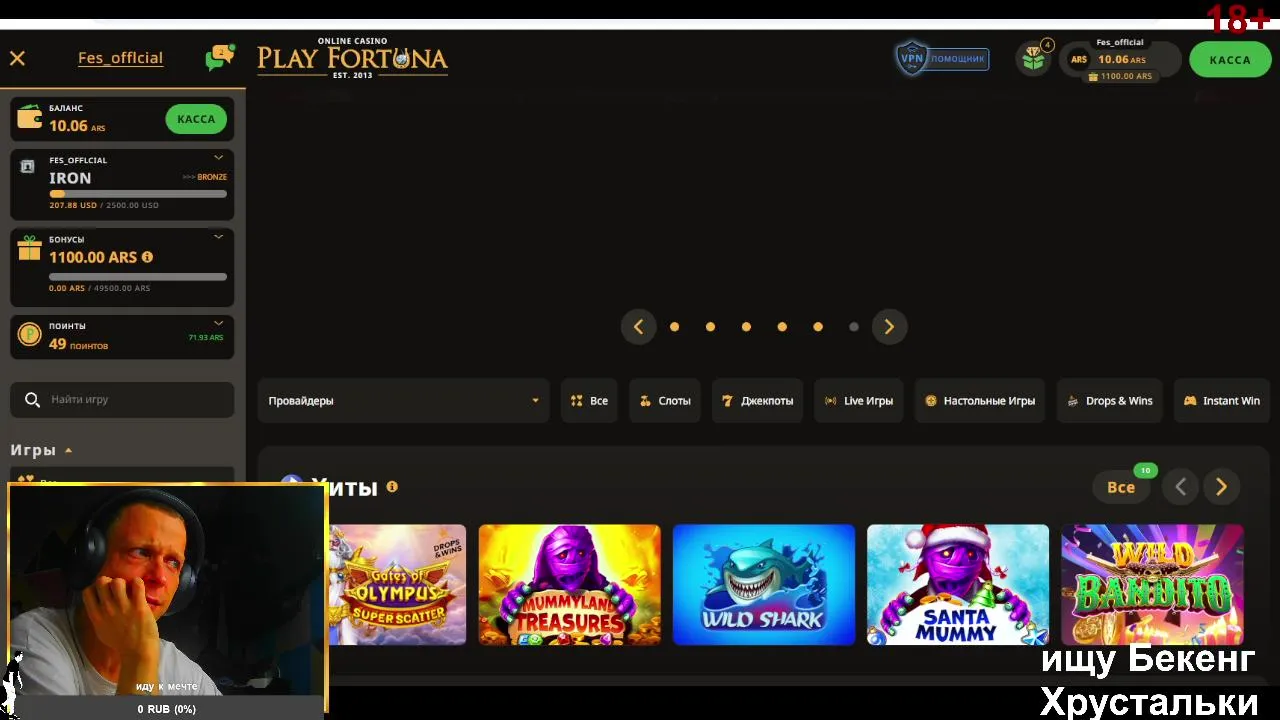The image size is (1280, 720).
Task: Click the bonus info icon next to 1100.00 ARS
Action: [148, 257]
